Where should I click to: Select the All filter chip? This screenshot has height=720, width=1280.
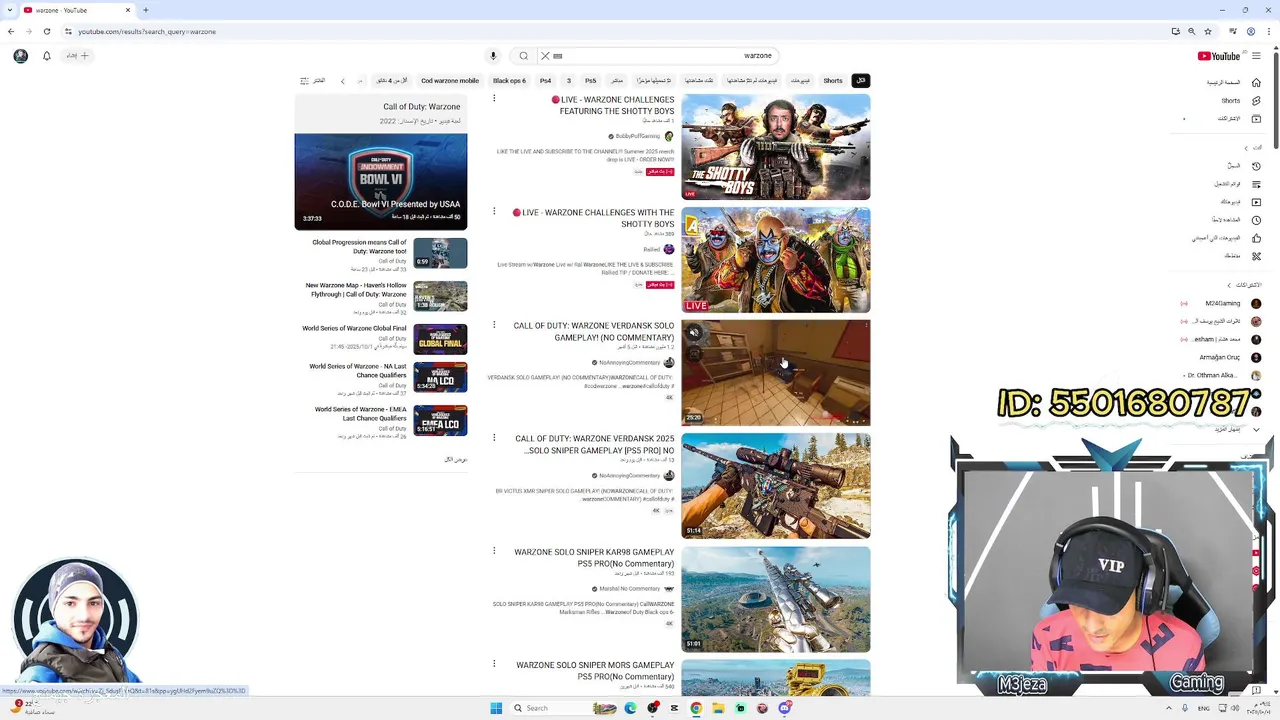(860, 81)
